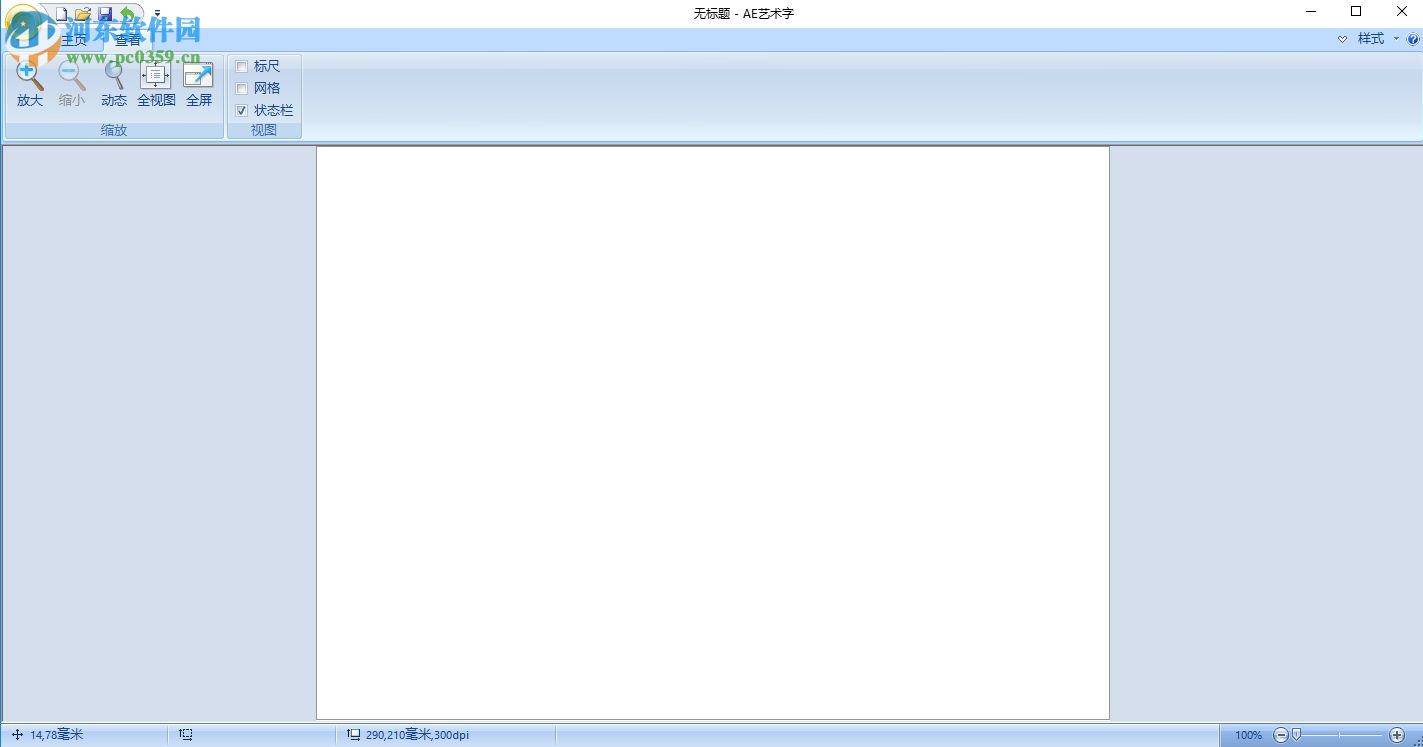Click the blank white canvas page

[x=713, y=433]
